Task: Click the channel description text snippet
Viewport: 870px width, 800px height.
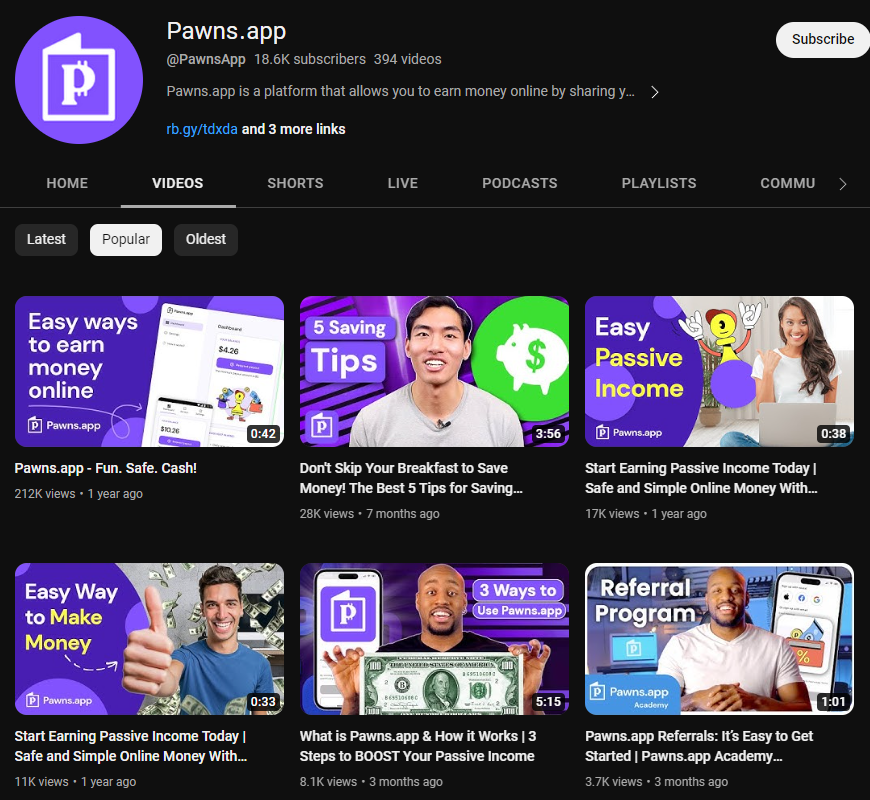Action: coord(401,92)
